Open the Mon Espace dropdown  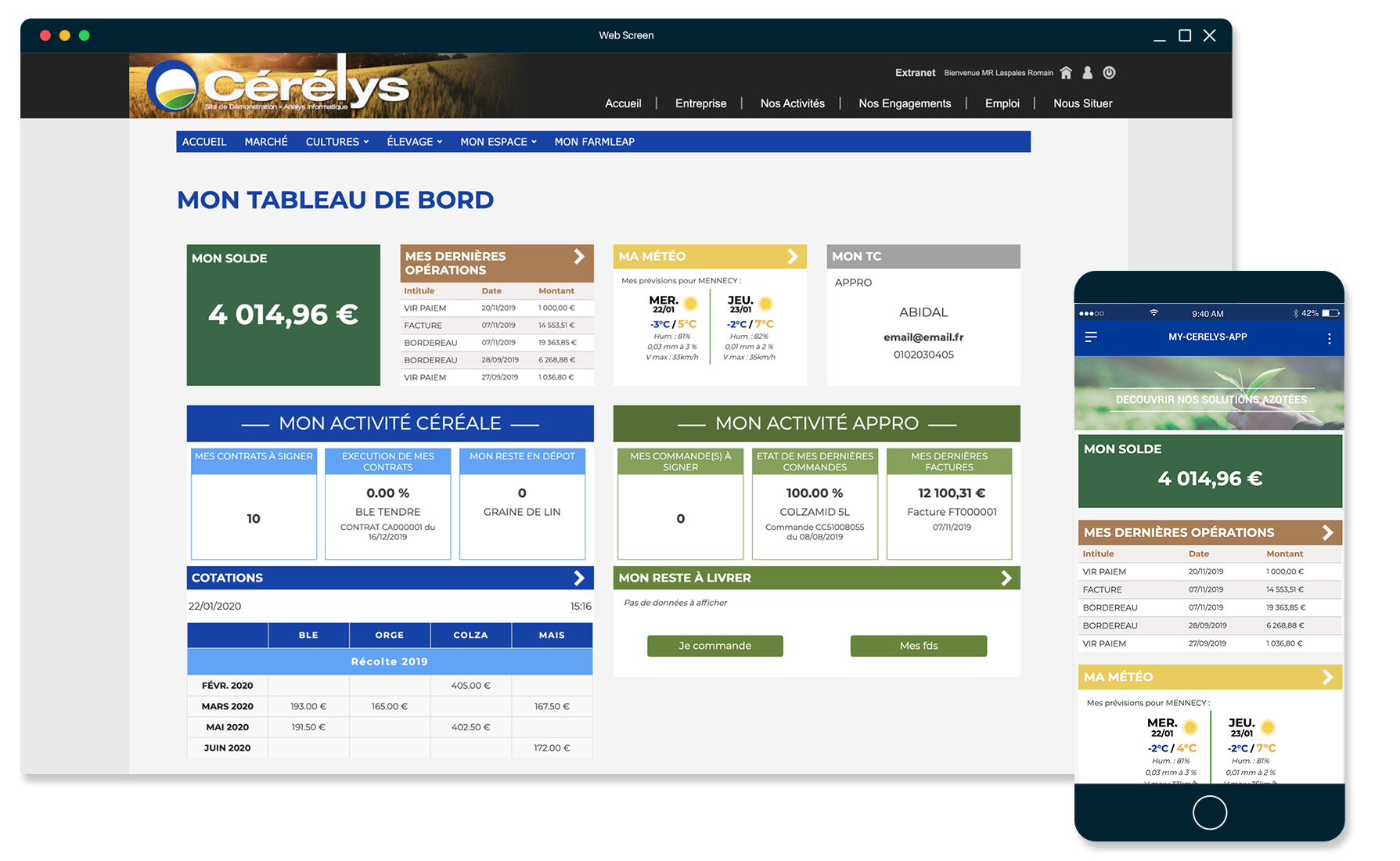(498, 142)
